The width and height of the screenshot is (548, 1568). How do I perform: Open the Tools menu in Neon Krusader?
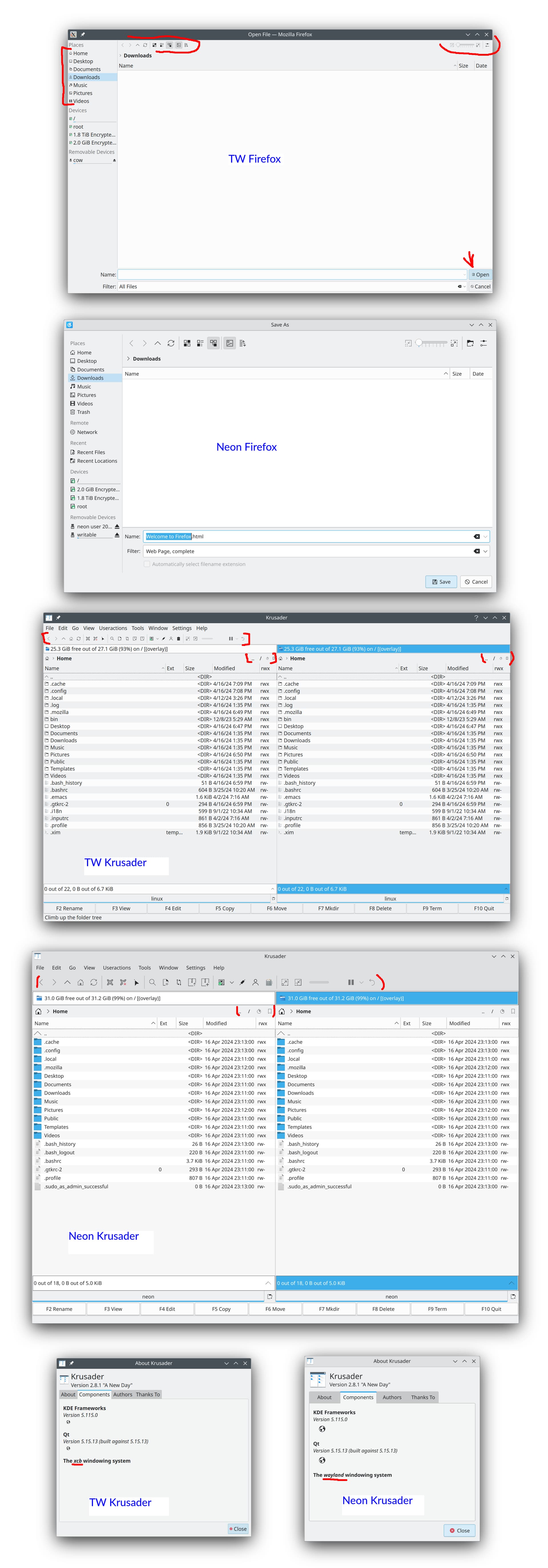coord(144,968)
